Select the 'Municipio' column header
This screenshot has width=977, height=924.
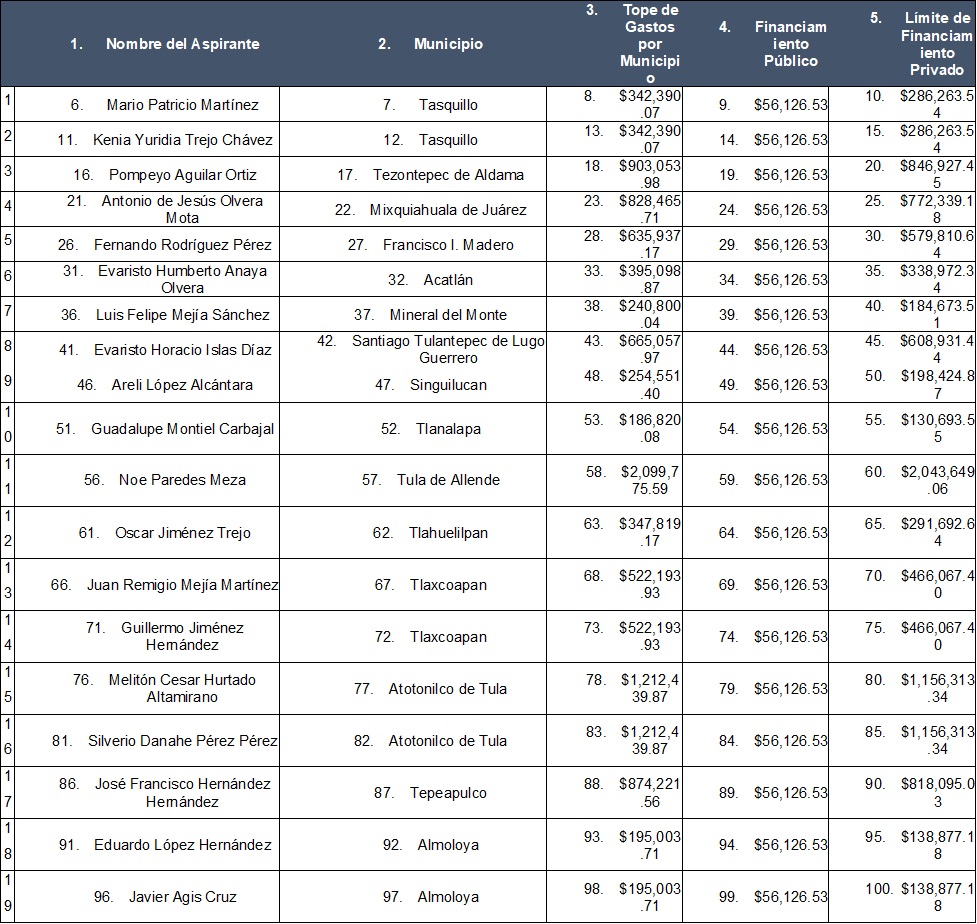coord(448,44)
